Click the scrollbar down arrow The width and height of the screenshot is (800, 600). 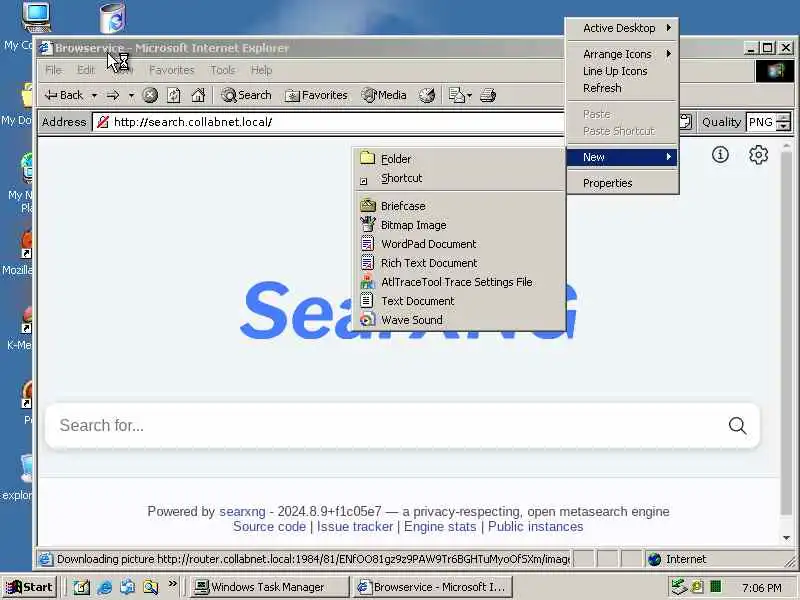point(786,538)
